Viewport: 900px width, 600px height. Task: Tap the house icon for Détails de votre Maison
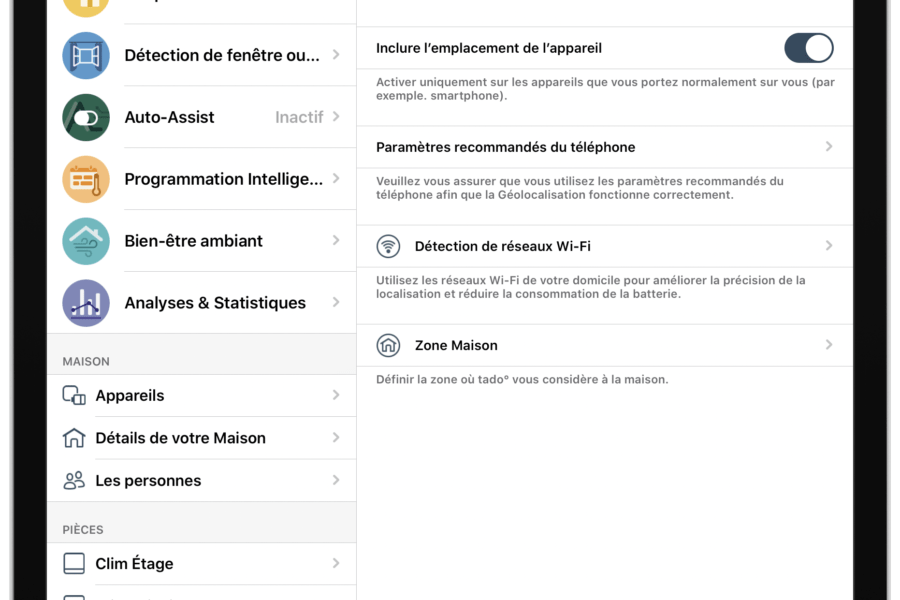74,438
